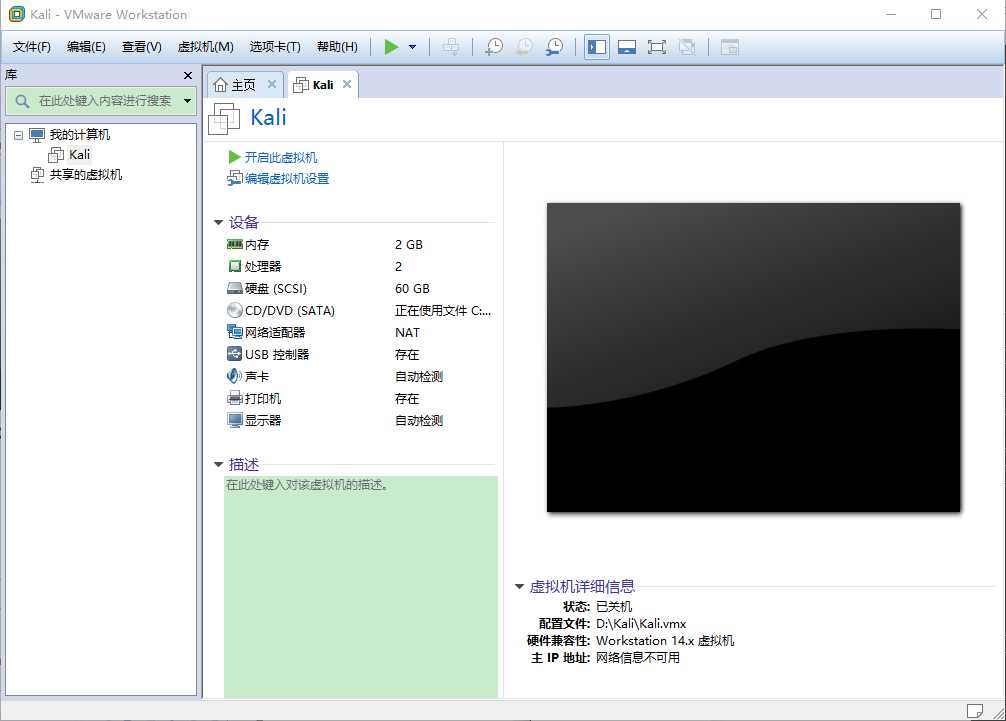
Task: Toggle the thumbnail bar view icon
Action: (627, 47)
